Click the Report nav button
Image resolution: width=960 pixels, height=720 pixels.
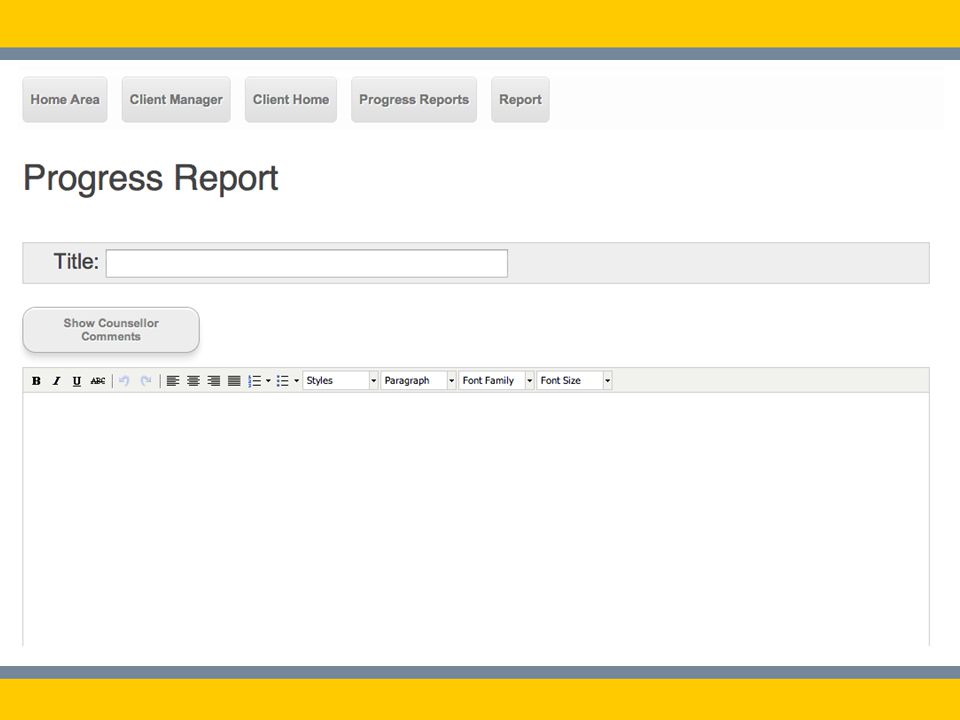click(x=520, y=100)
